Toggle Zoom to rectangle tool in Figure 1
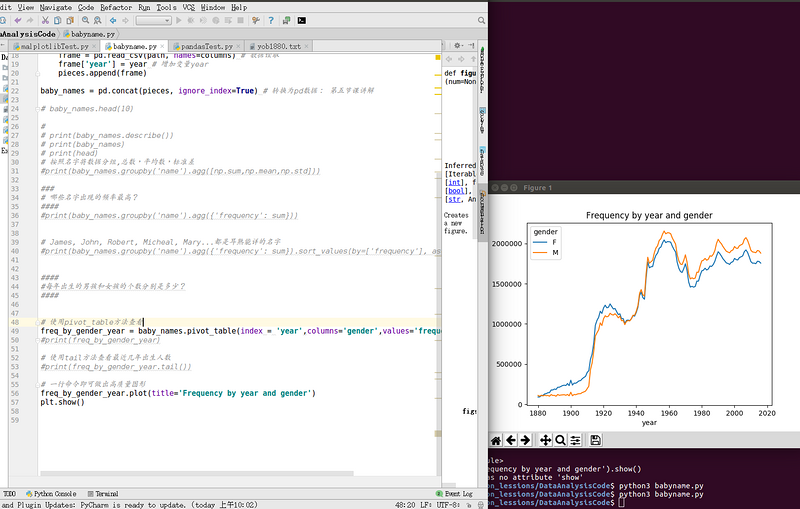This screenshot has width=800, height=509. (560, 440)
